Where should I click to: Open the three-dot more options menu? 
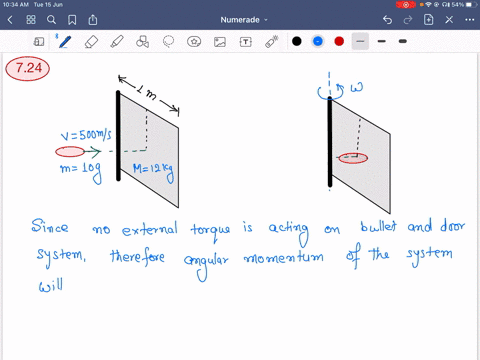coord(470,20)
